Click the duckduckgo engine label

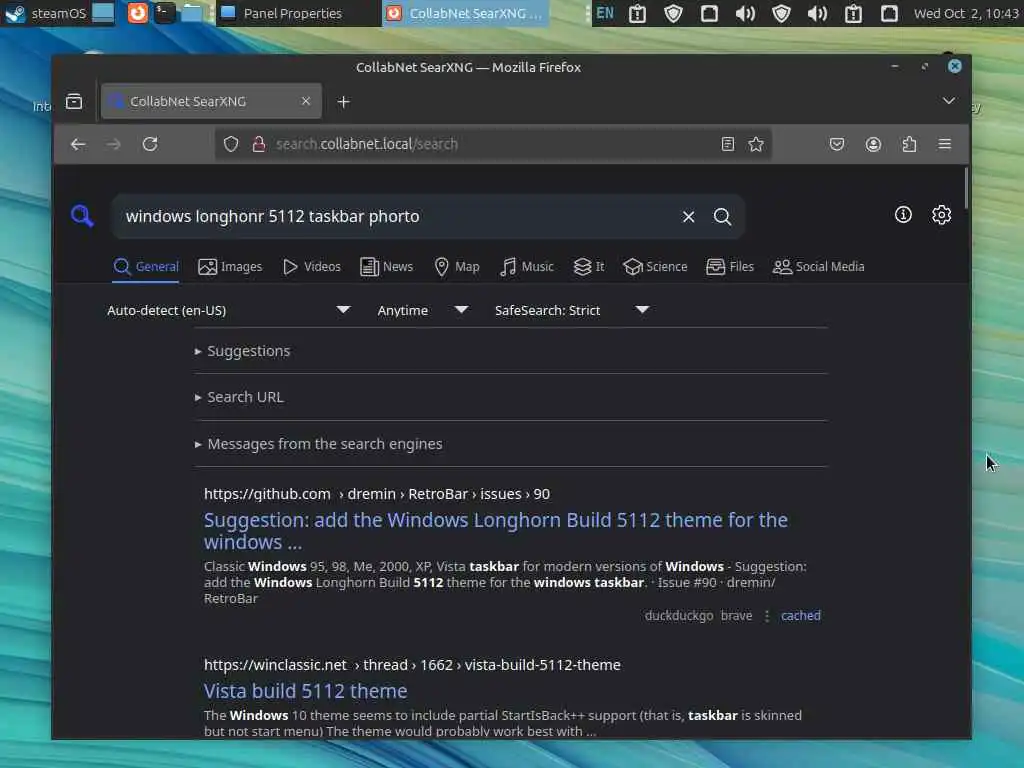pos(679,616)
